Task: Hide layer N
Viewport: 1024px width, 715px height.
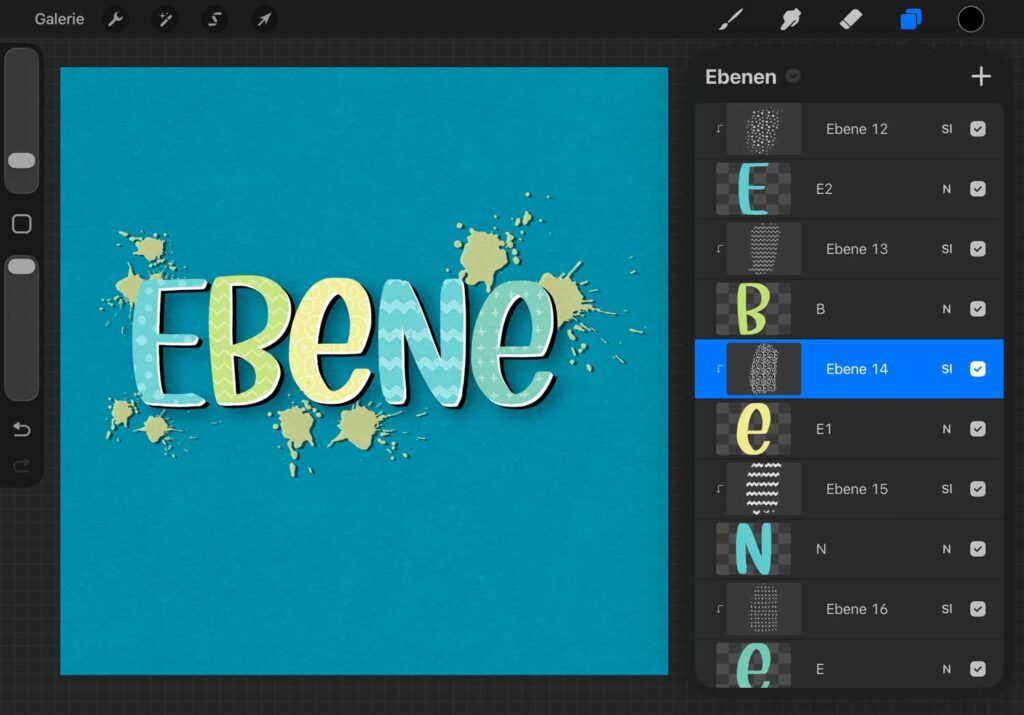Action: pyautogui.click(x=978, y=549)
